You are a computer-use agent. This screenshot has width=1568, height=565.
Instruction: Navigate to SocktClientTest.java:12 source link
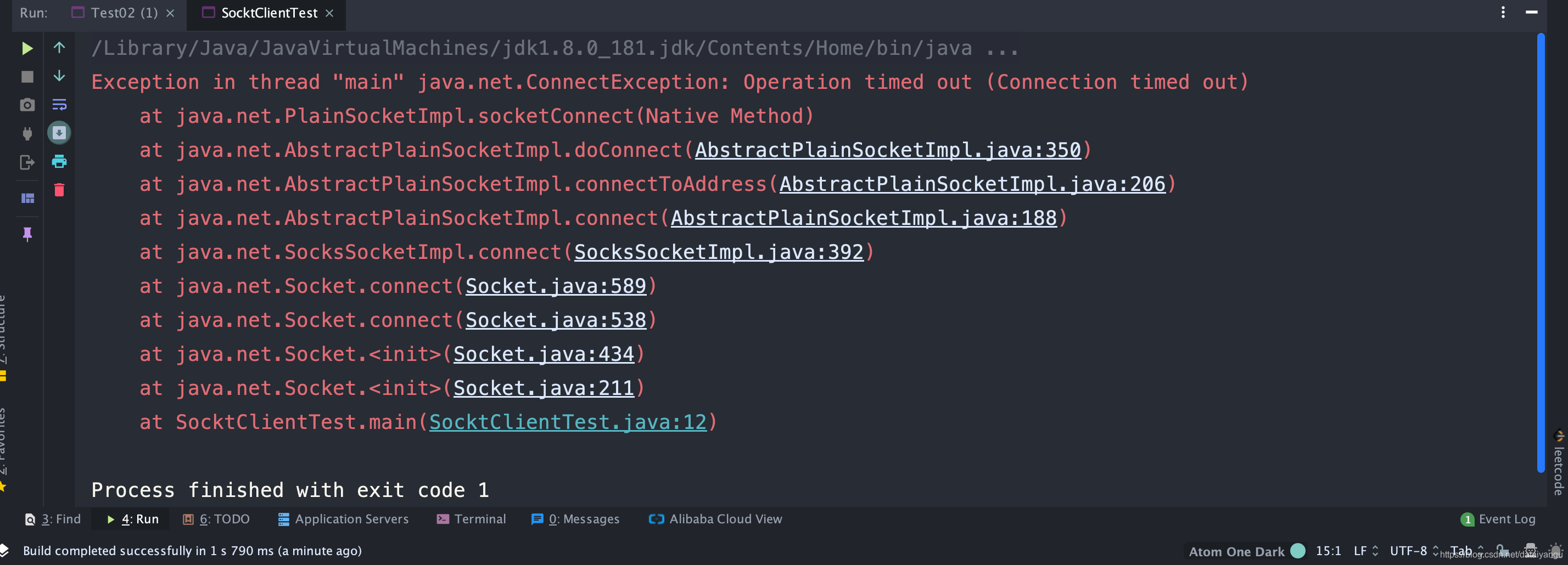pos(568,423)
